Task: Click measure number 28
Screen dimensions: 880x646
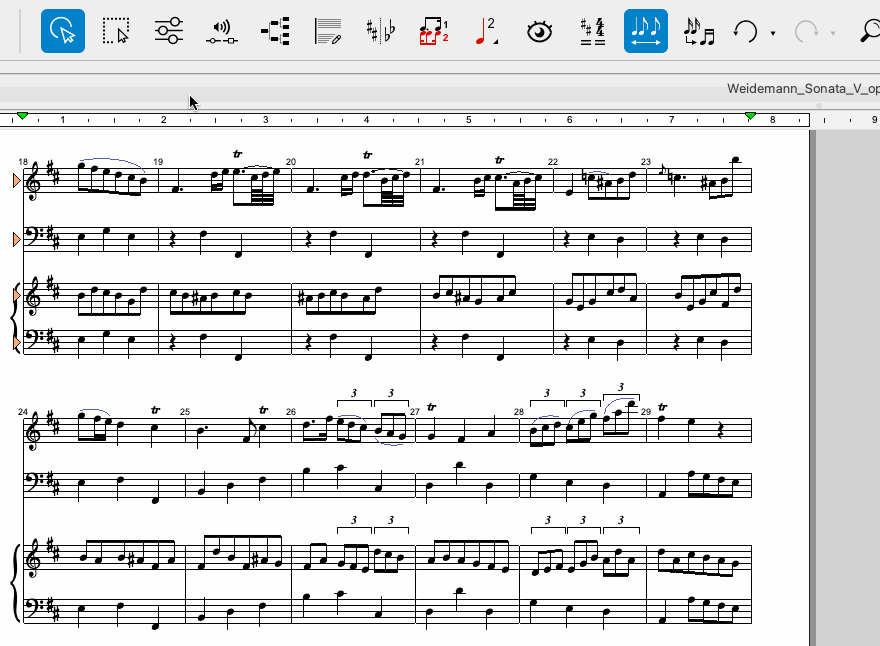Action: pos(519,411)
